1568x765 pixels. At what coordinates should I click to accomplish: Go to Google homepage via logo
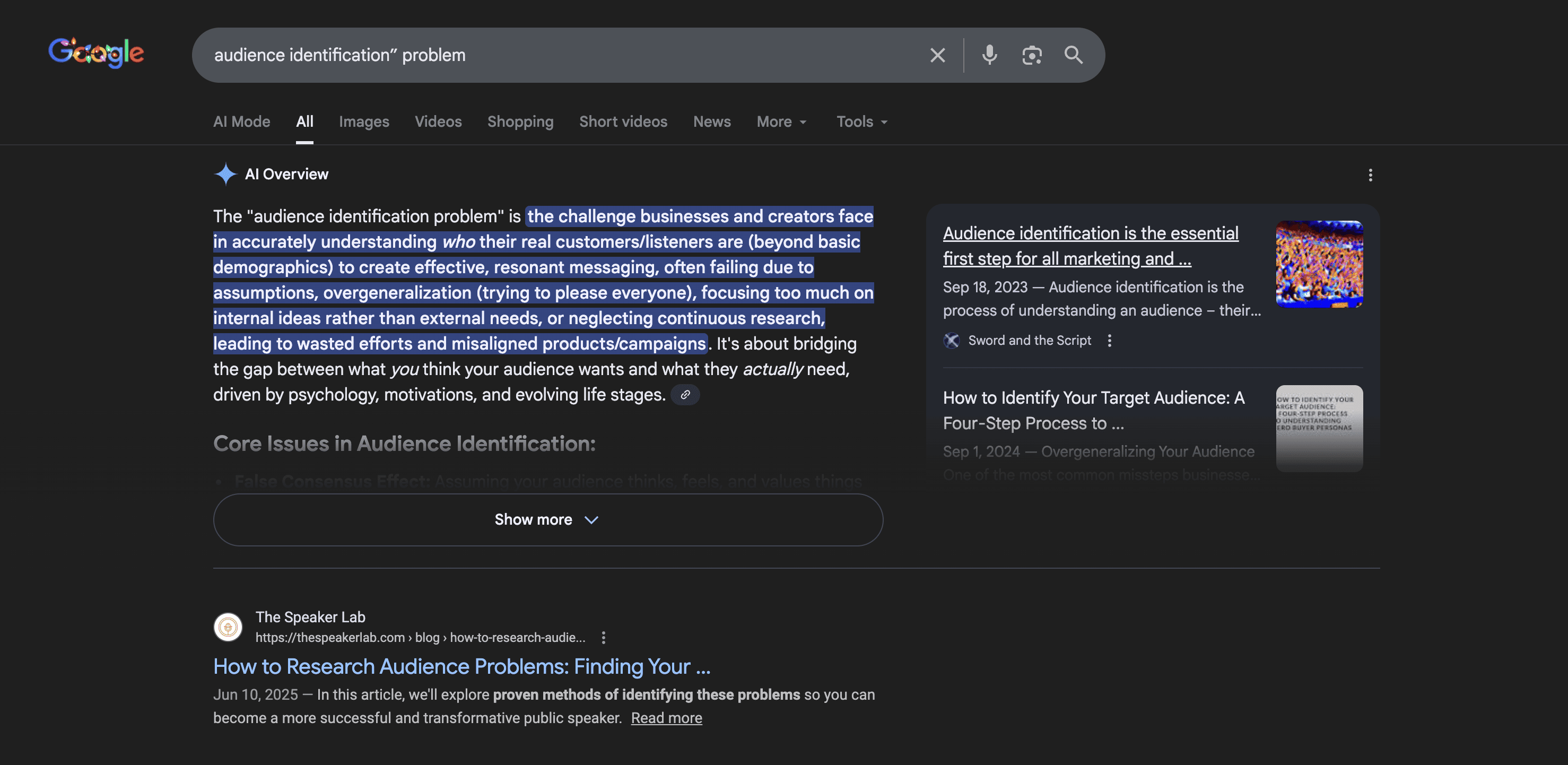tap(96, 53)
